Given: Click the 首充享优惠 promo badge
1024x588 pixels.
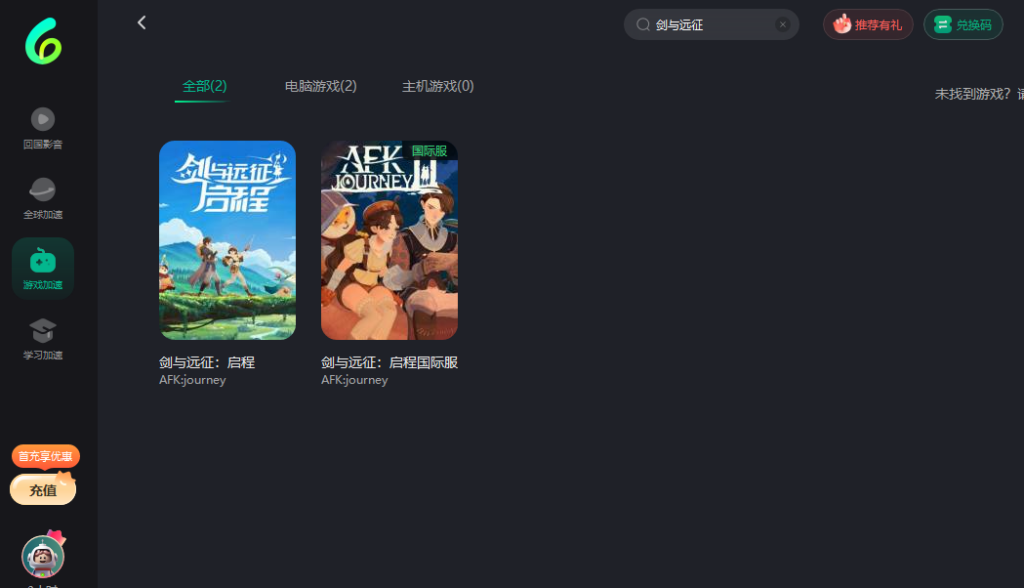Looking at the screenshot, I should (45, 456).
